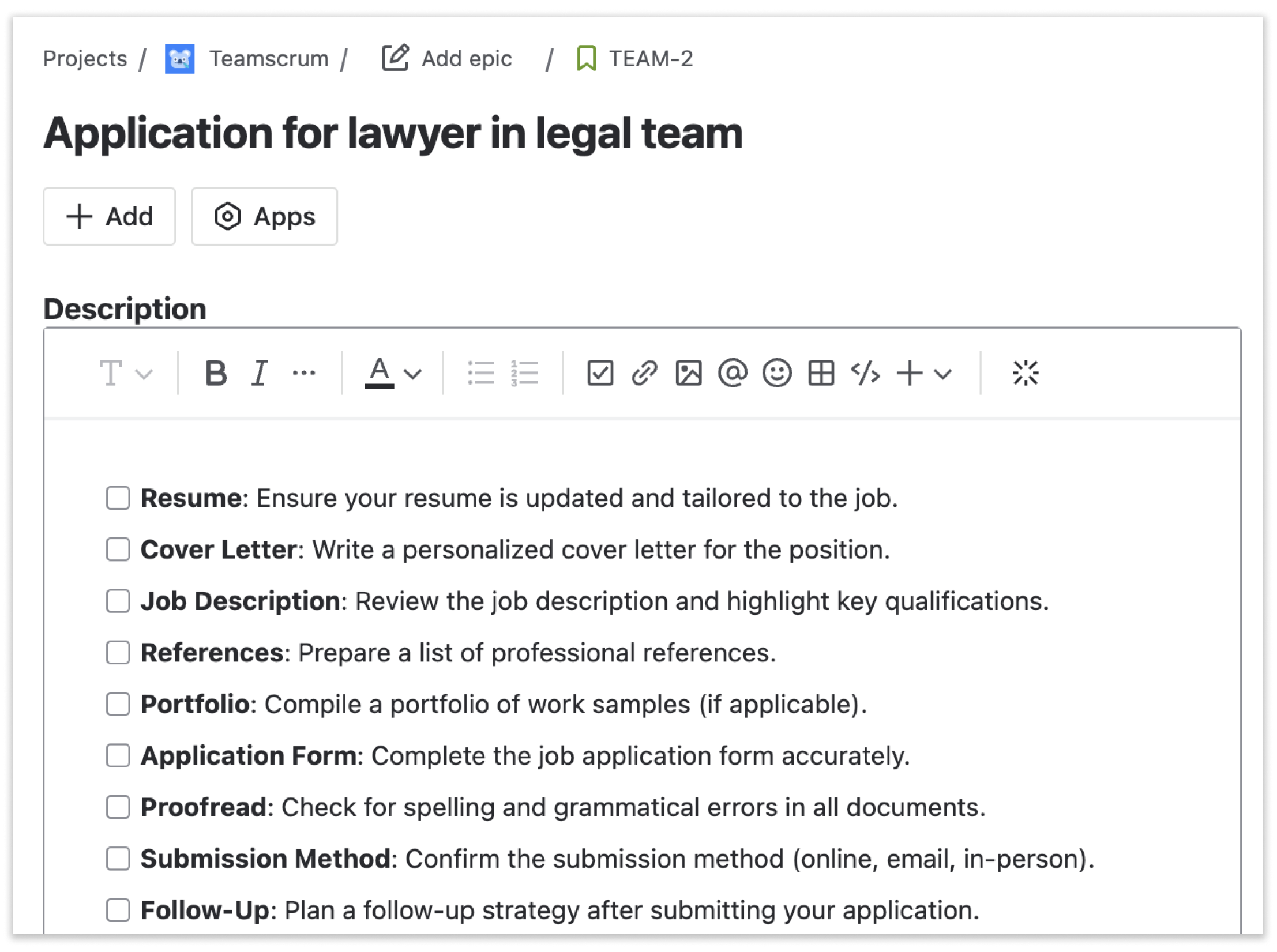The height and width of the screenshot is (952, 1277).
Task: Click the numbered list icon
Action: point(525,372)
